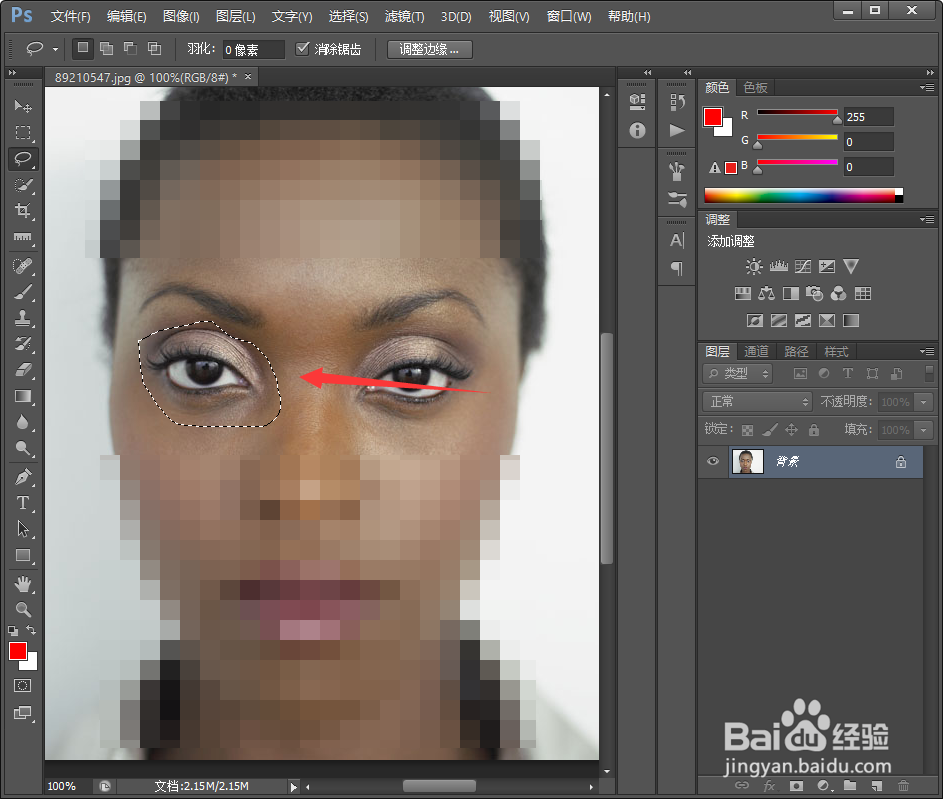Toggle lock transparent pixels
Screen dimensions: 943x799
point(748,430)
